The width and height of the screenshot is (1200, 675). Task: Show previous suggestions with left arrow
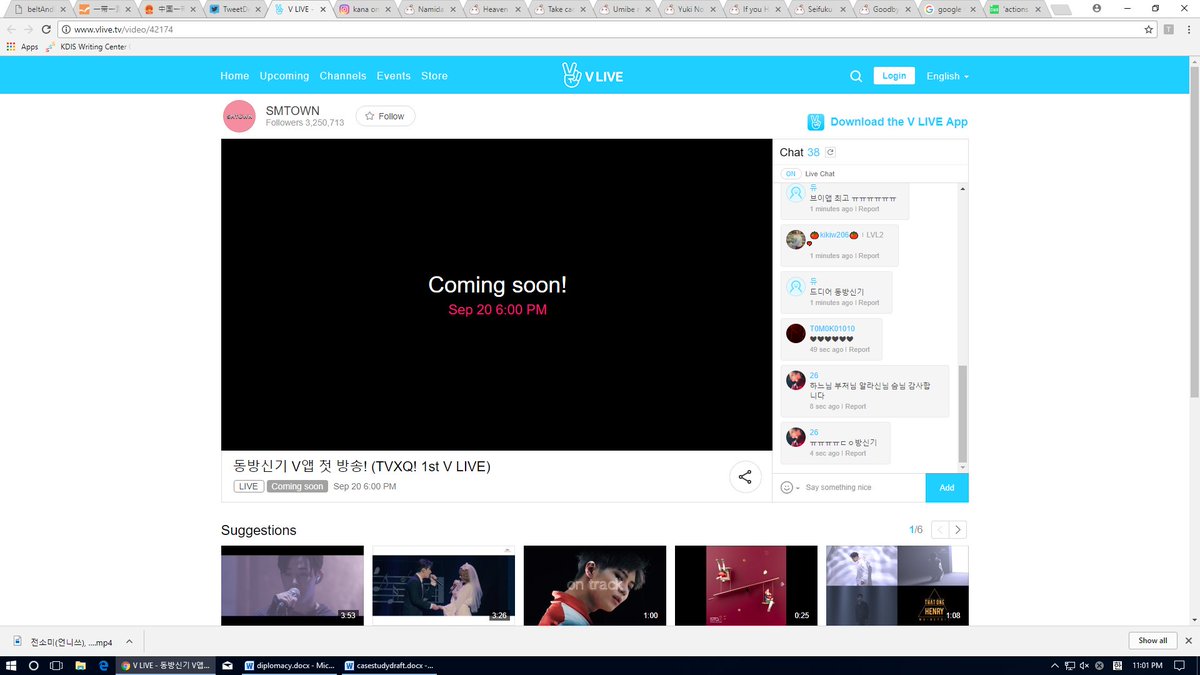[940, 530]
